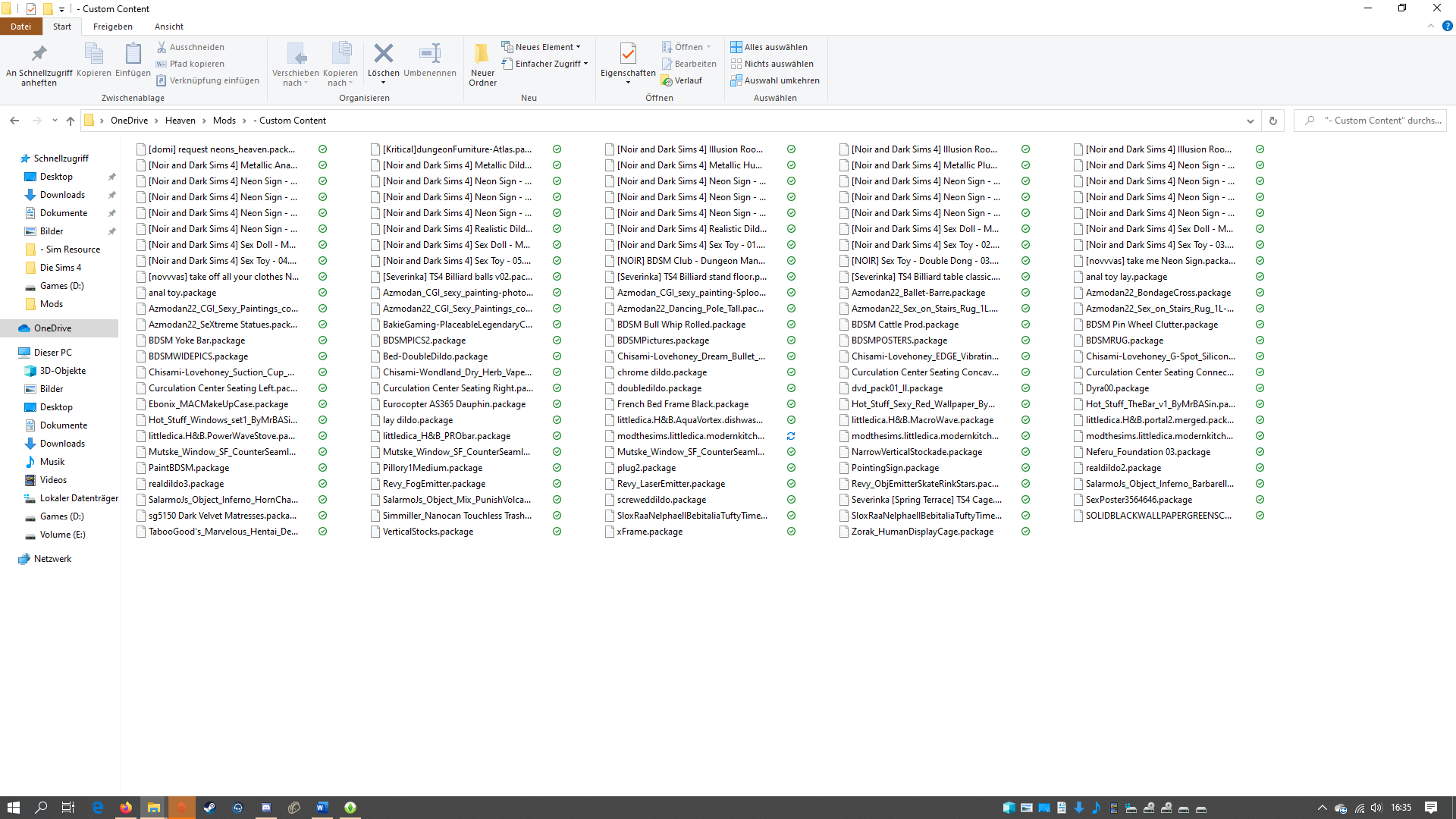Open the Einfacher Zugriff dropdown
1456x819 pixels.
(x=544, y=64)
